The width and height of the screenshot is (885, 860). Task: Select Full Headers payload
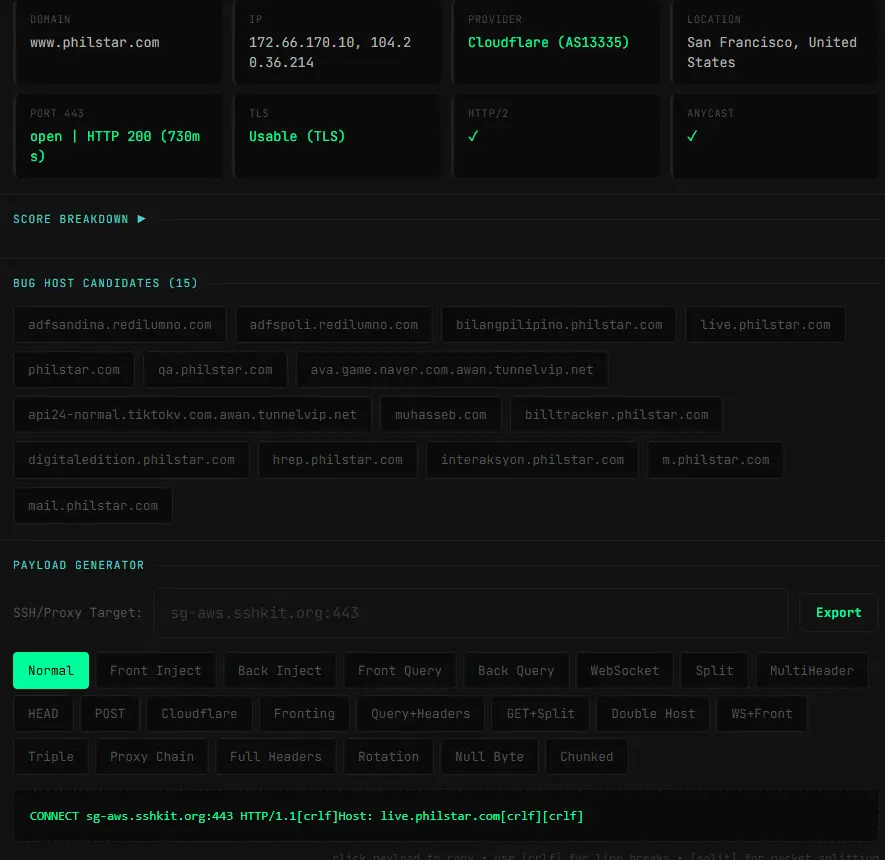coord(276,757)
